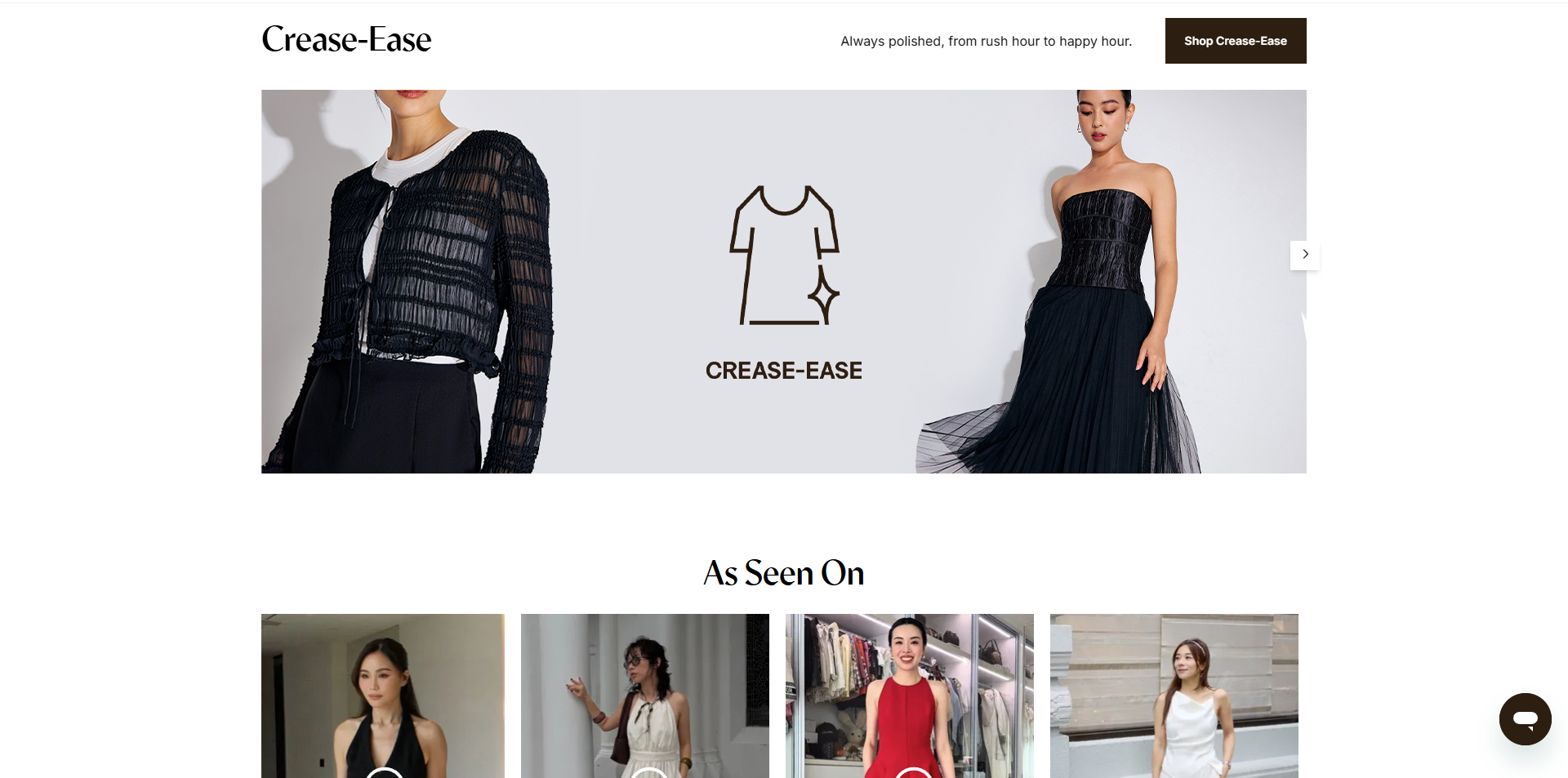This screenshot has height=778, width=1568.
Task: Open the thumbnail of woman wearing glasses
Action: [645, 696]
